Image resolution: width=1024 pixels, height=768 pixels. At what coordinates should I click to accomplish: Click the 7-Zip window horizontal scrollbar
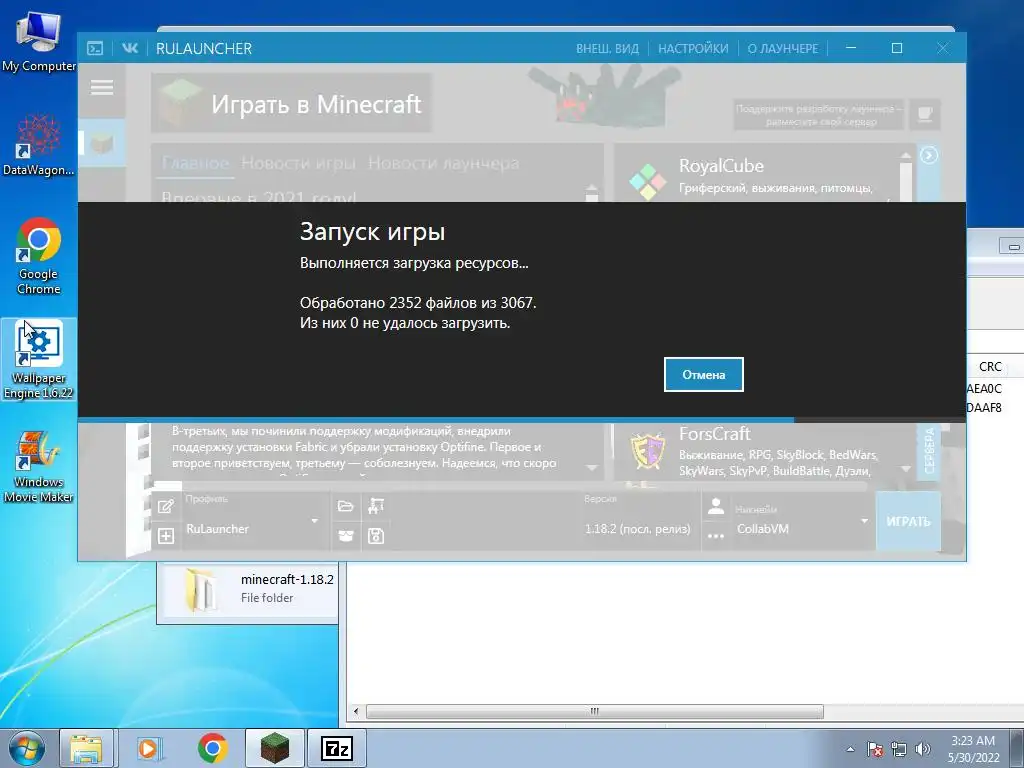tap(594, 711)
